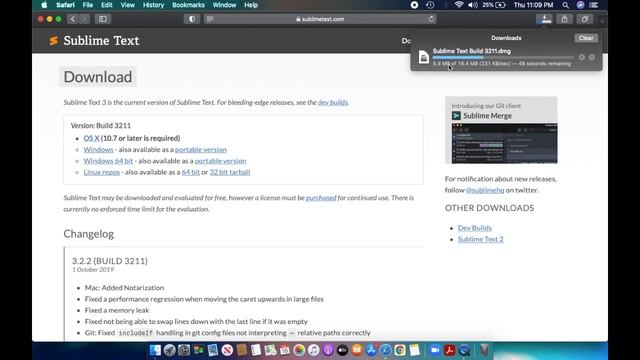Viewport: 640px width, 360px height.
Task: Toggle Safari's sidebar button
Action: point(103,19)
